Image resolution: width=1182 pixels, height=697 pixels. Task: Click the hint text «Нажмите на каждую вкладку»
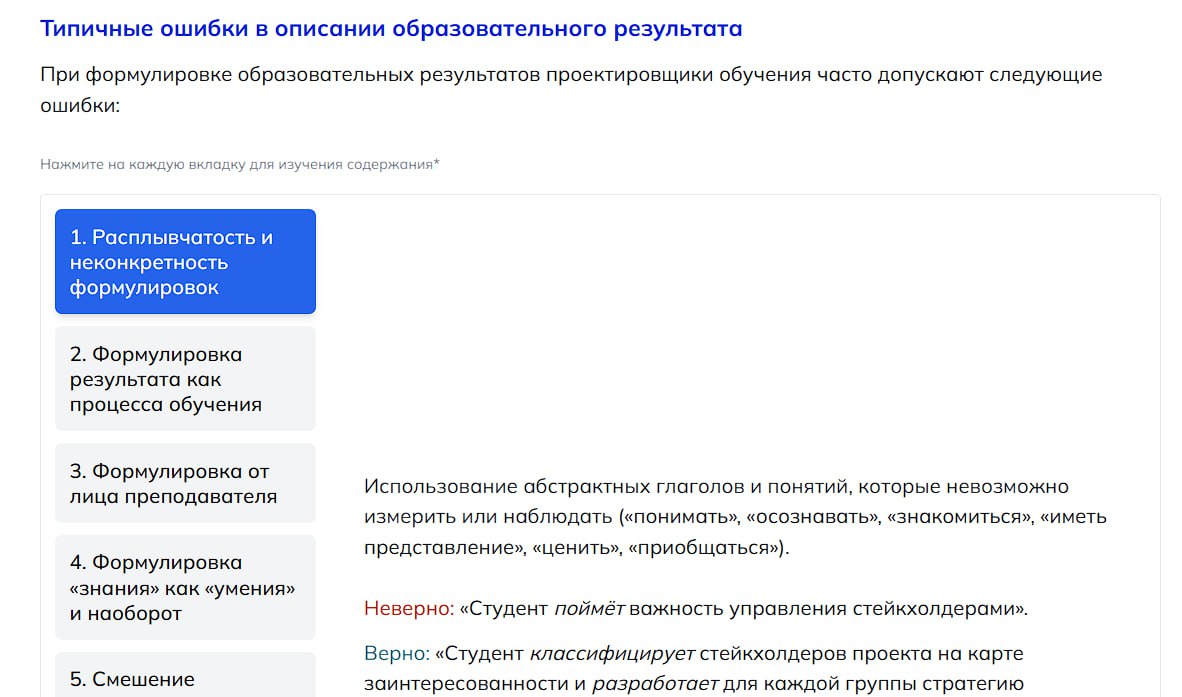pyautogui.click(x=240, y=163)
